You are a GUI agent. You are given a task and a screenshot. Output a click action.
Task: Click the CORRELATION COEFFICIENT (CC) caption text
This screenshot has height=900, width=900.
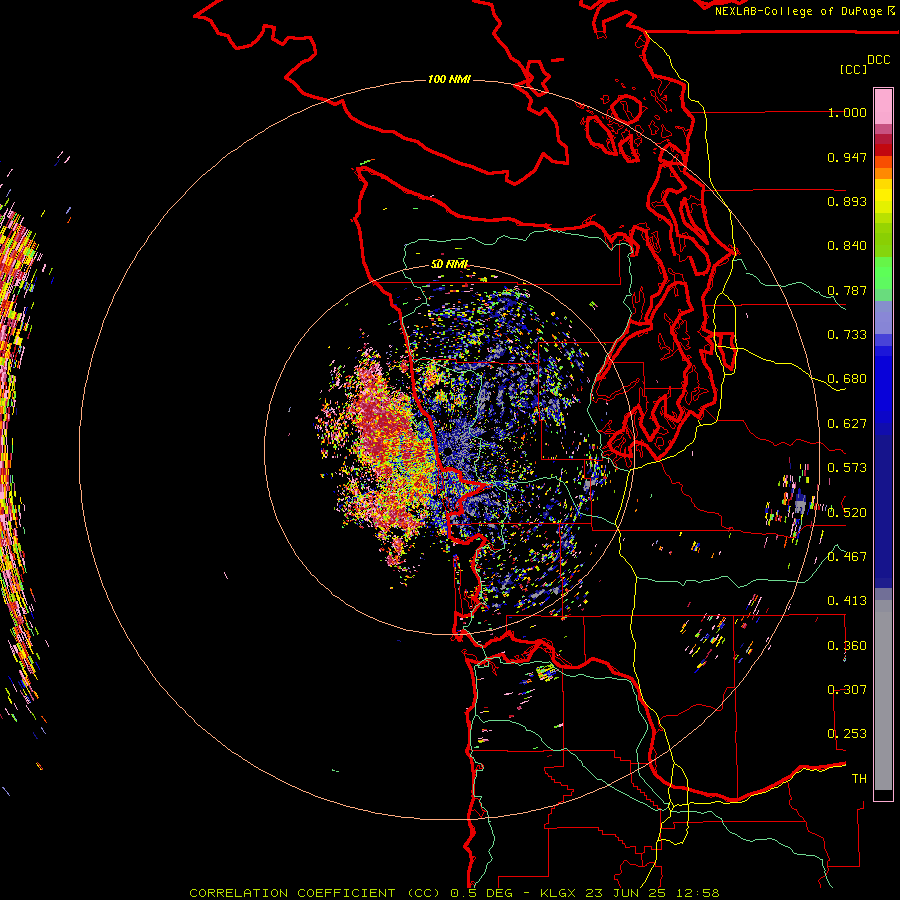tap(315, 893)
